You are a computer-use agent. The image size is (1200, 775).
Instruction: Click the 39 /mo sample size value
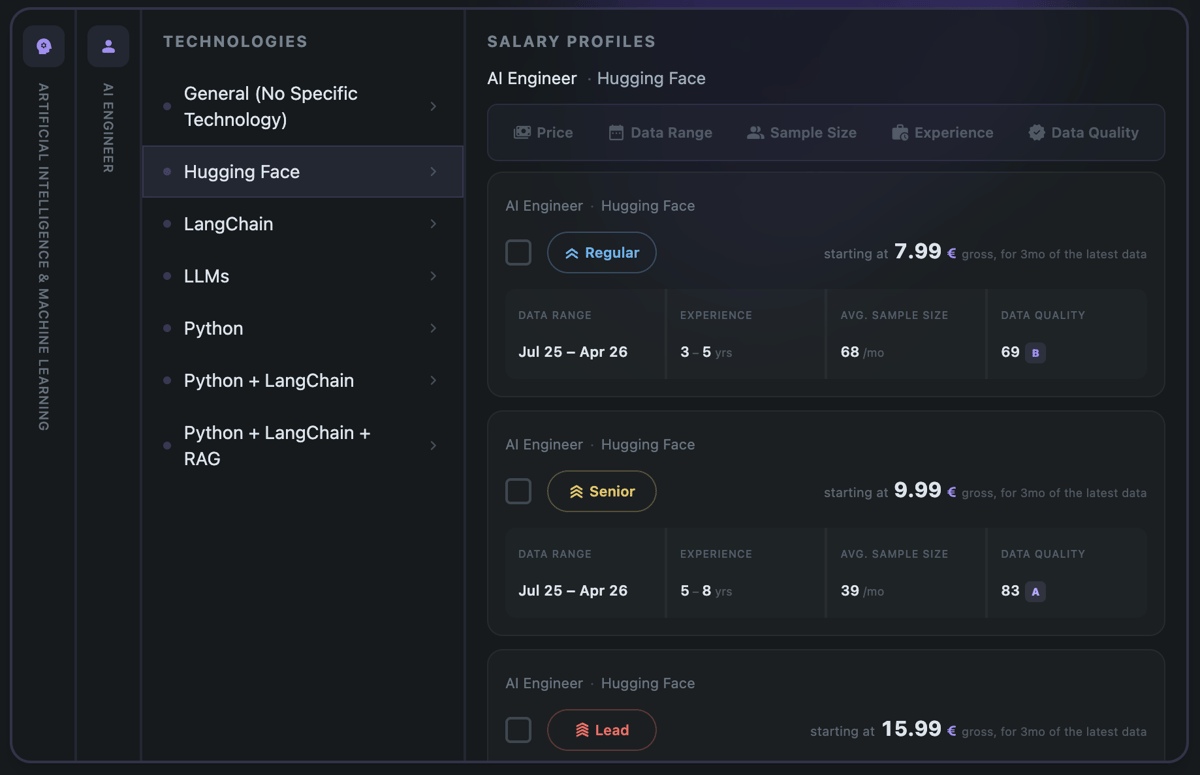pos(862,591)
